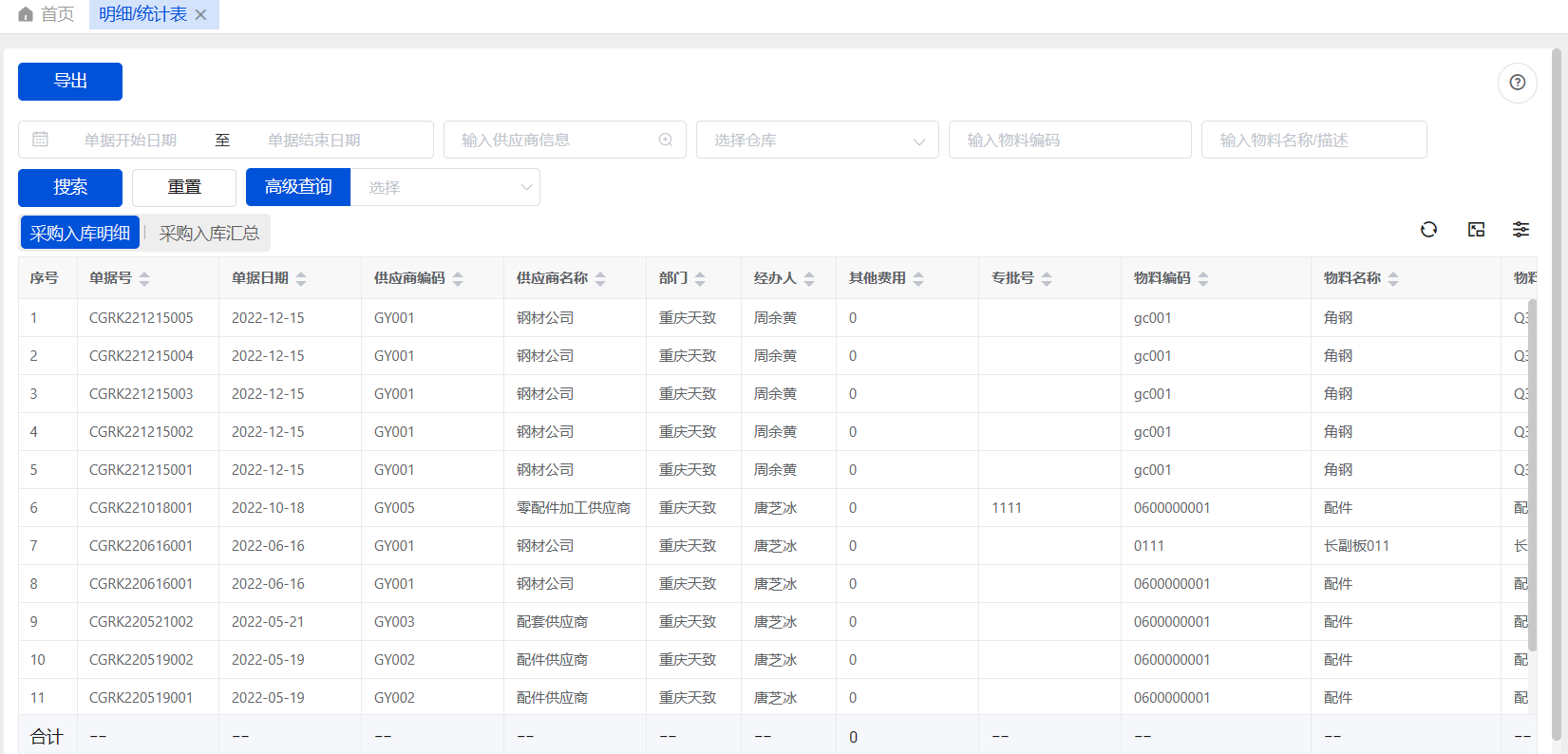Select cell CGRK221215004

[142, 356]
